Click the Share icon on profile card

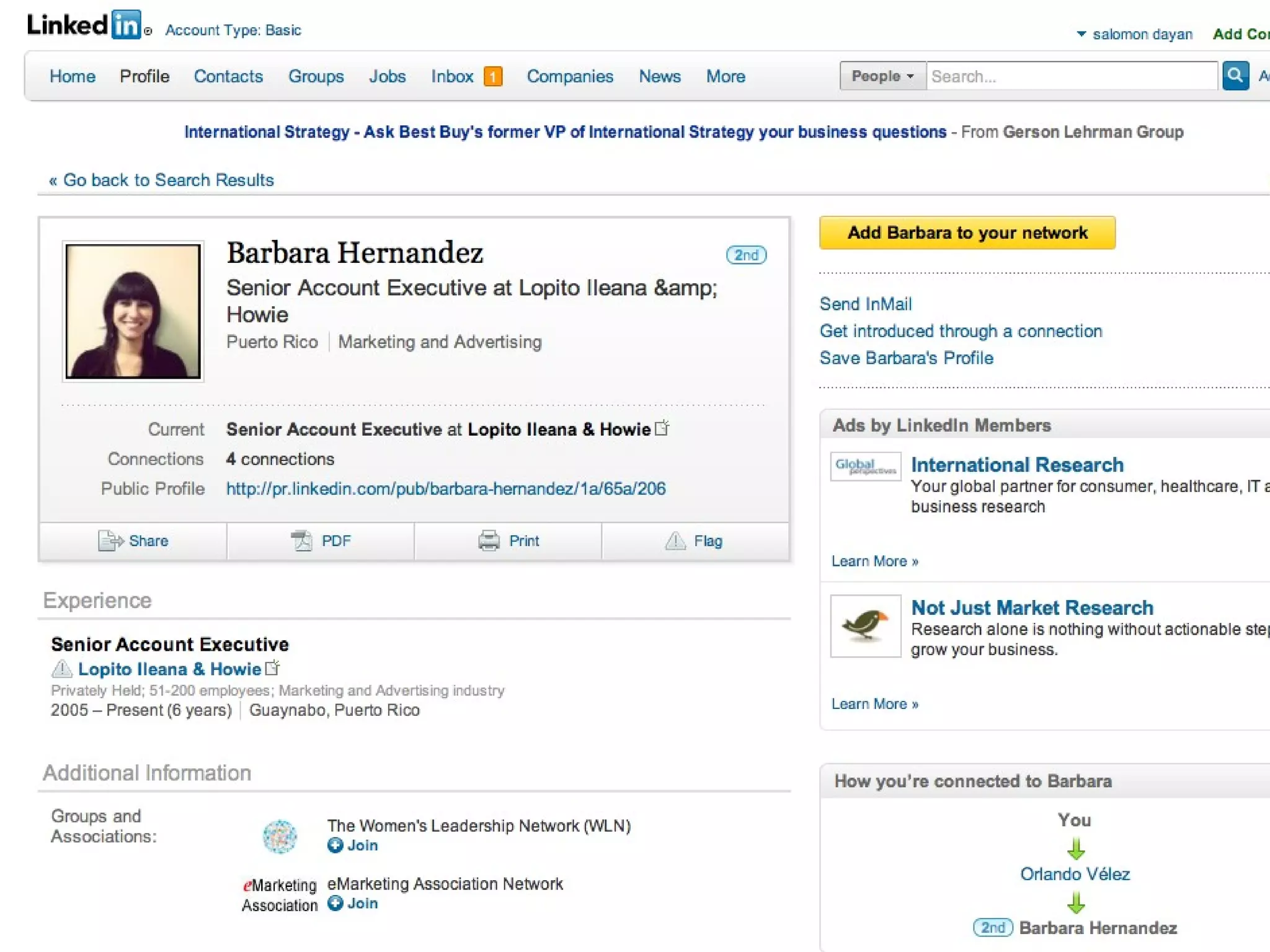click(110, 541)
